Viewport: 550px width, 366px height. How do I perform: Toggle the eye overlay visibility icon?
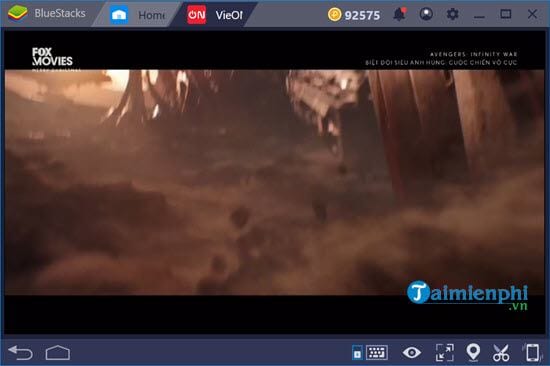coord(412,352)
